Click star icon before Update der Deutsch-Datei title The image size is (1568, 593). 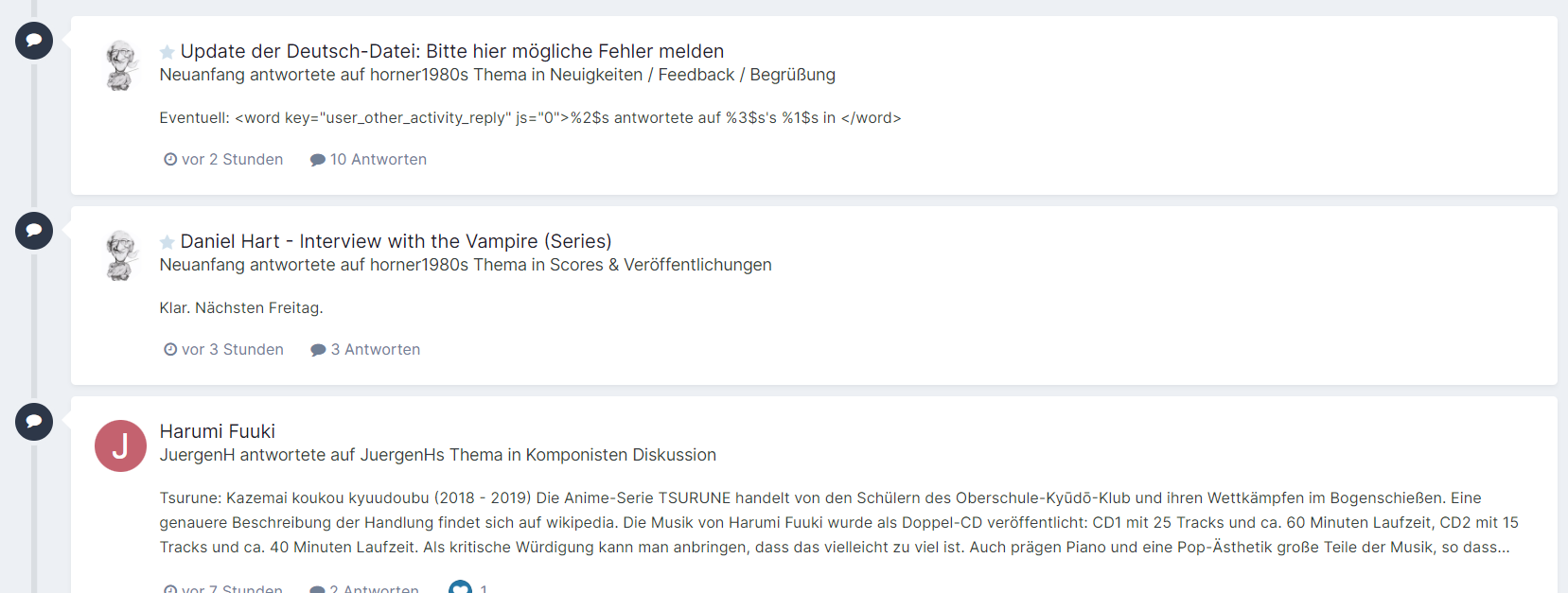167,52
